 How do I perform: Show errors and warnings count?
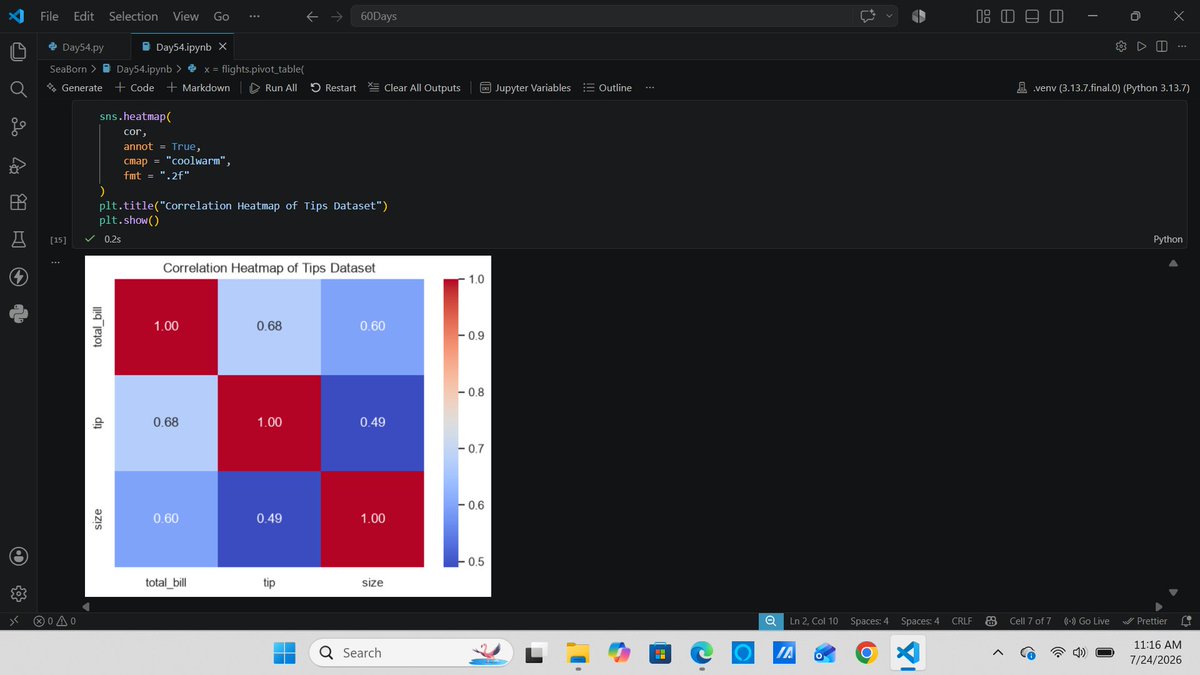(54, 621)
